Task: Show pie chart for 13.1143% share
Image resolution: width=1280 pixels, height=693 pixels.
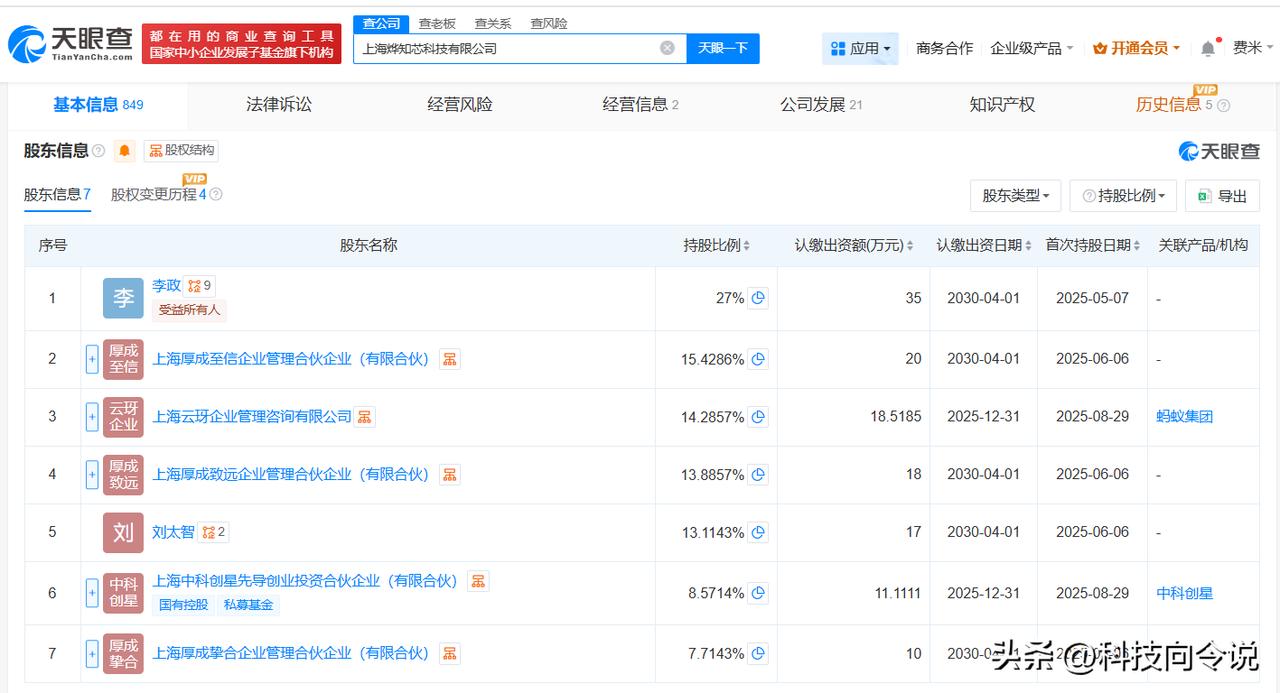Action: [x=758, y=533]
